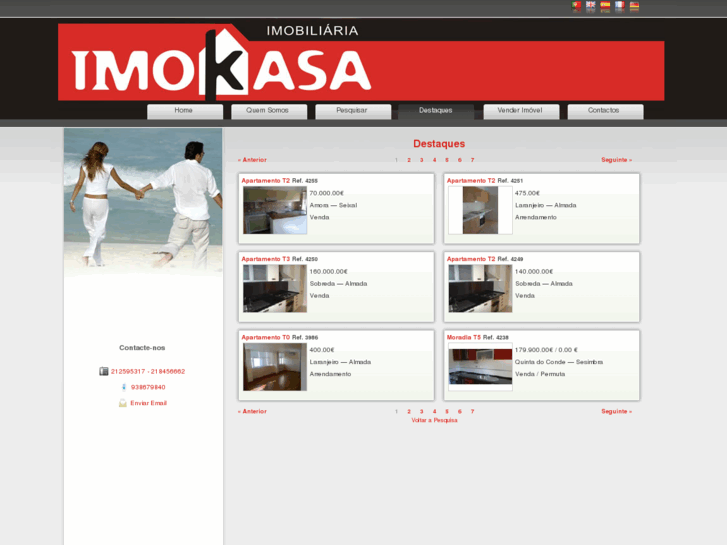Open photo of 140.000,00€ Sobreda apartment
The height and width of the screenshot is (545, 727).
tap(480, 289)
